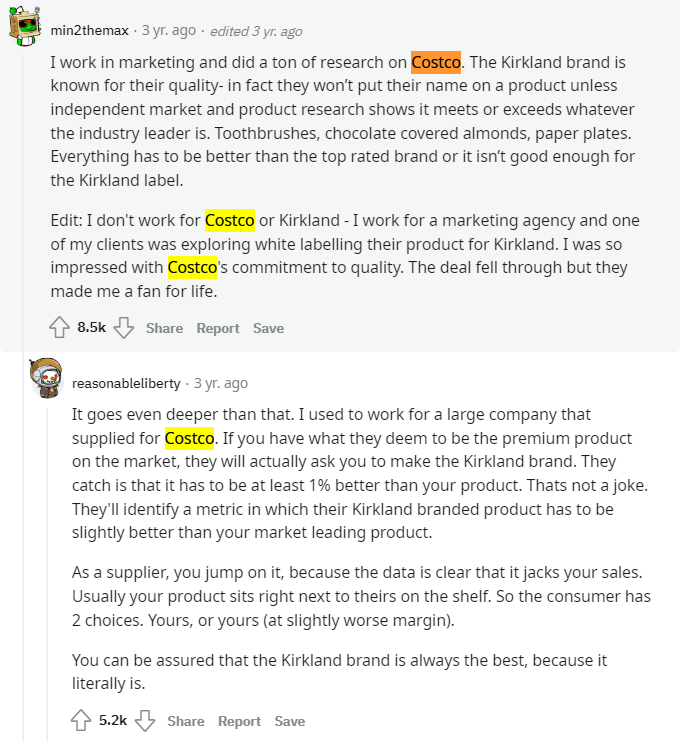The height and width of the screenshot is (741, 684).
Task: Click yellow highlighted Costco in 'supplied for Costco'
Action: tap(190, 437)
